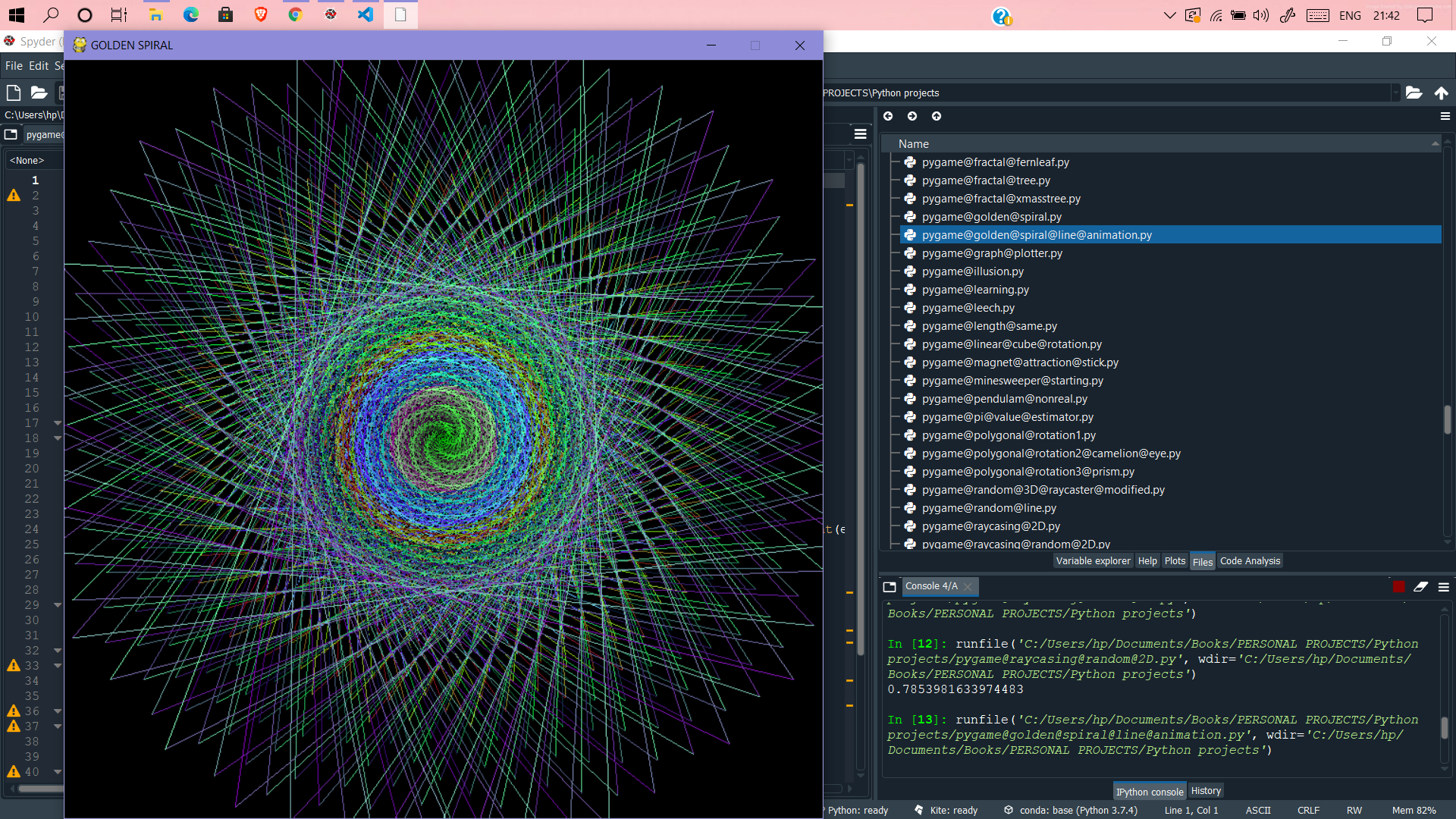
Task: Open the volume control in system tray
Action: coord(1260,15)
